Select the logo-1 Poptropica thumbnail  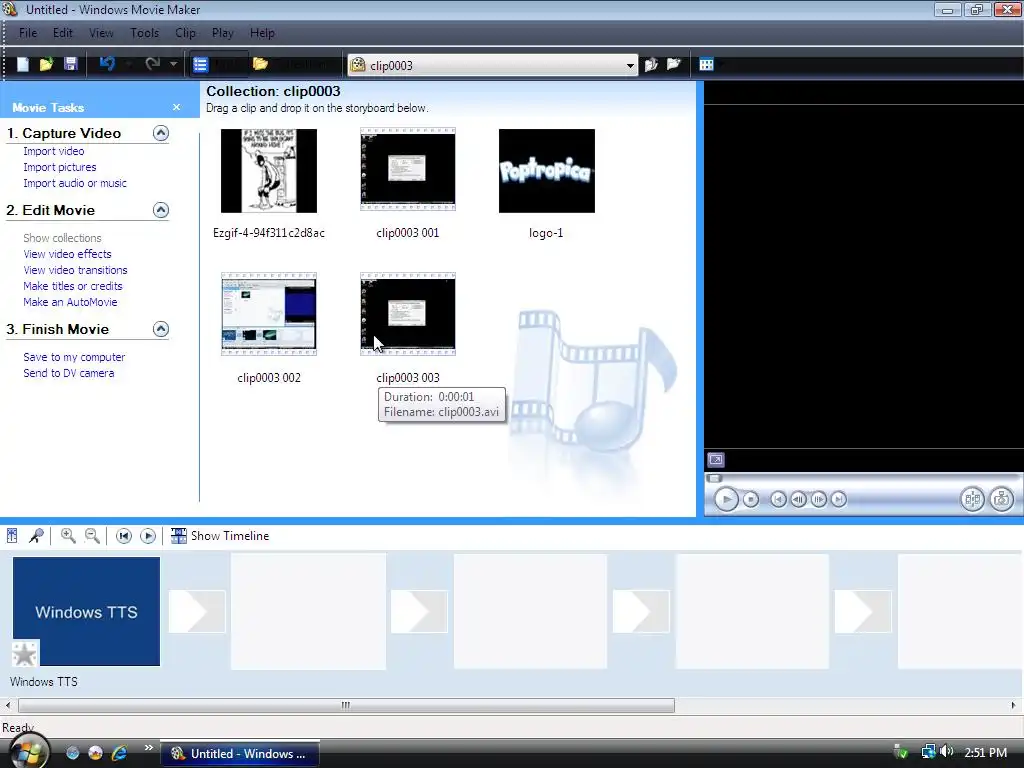pyautogui.click(x=547, y=170)
